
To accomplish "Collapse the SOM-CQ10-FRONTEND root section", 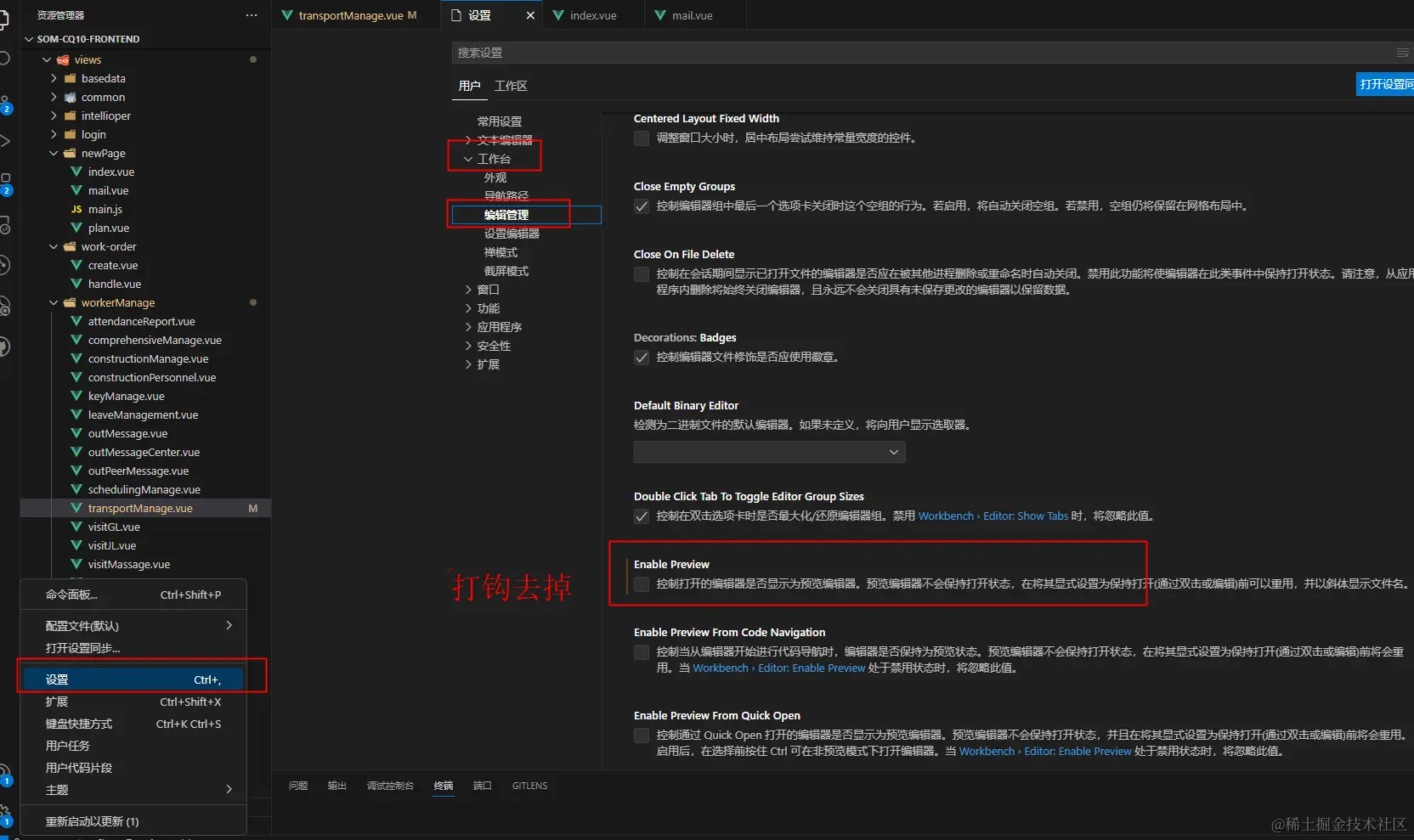I will coord(29,39).
